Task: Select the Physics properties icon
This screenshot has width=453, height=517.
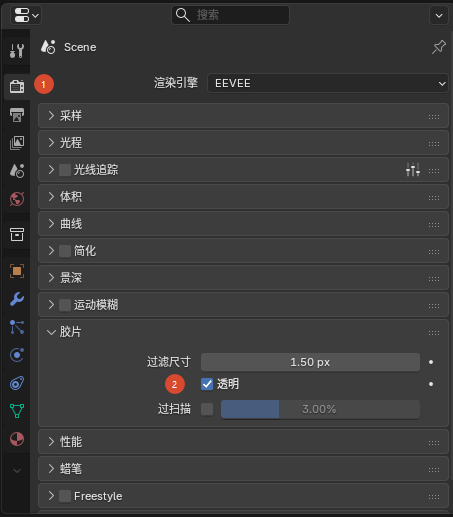Action: point(17,355)
